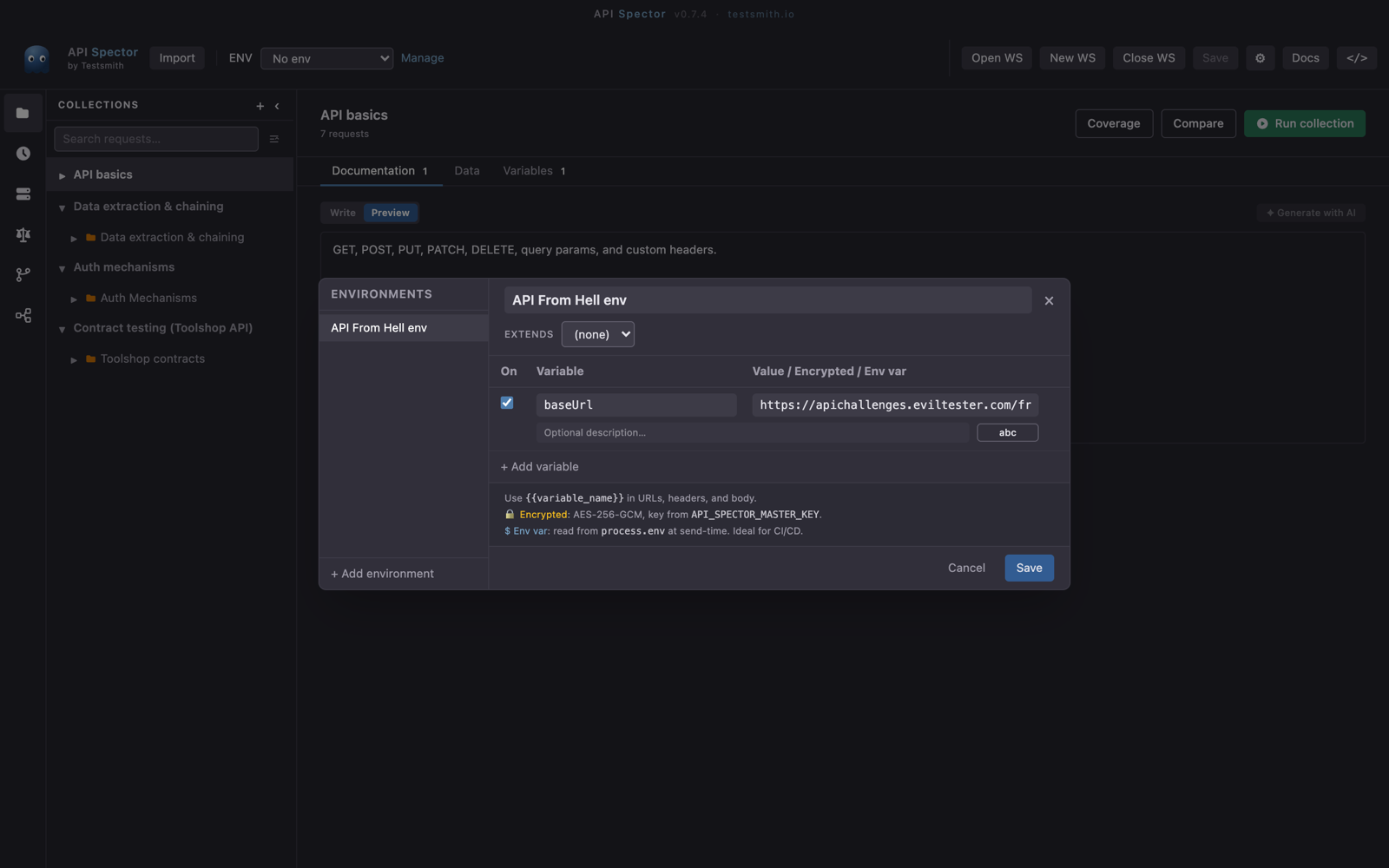Switch documentation to Write mode
The height and width of the screenshot is (868, 1389).
342,213
